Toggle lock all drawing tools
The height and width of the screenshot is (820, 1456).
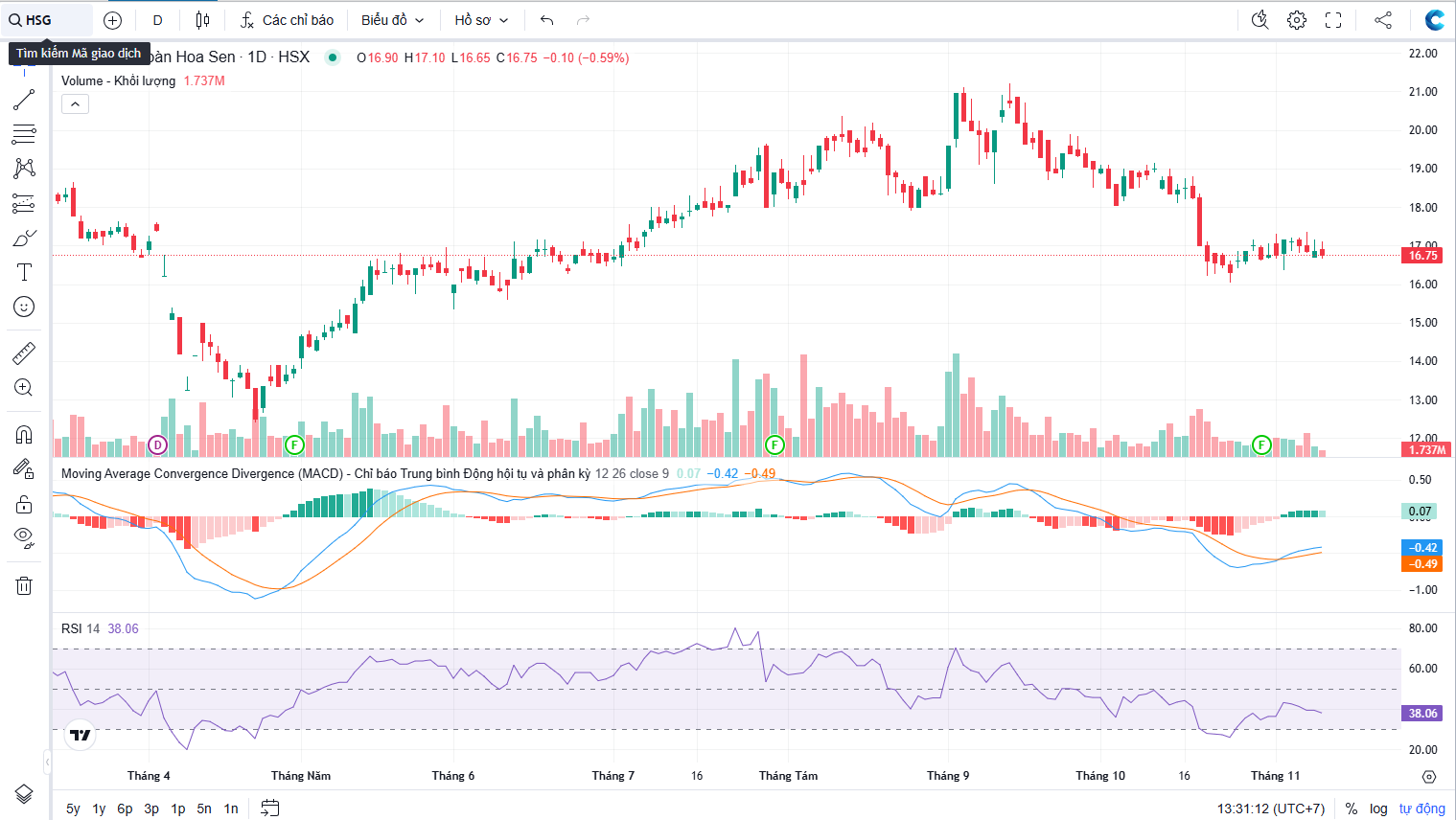pos(24,504)
